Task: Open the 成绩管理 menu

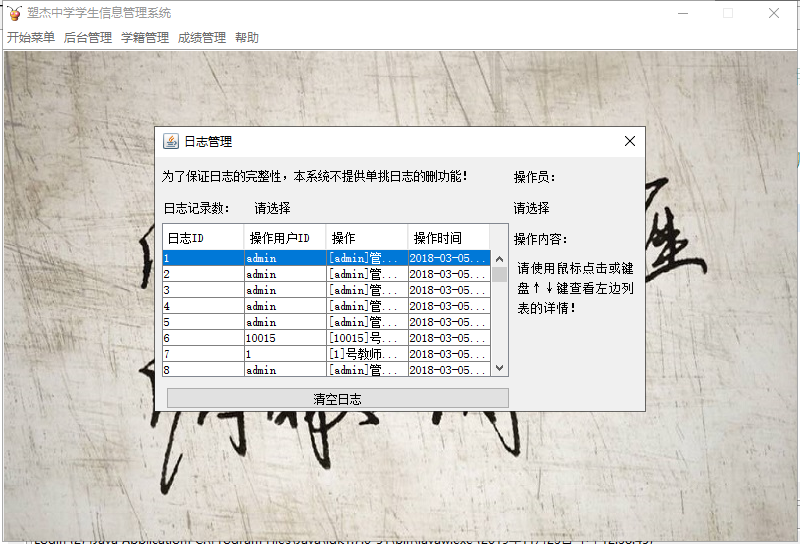Action: 202,37
